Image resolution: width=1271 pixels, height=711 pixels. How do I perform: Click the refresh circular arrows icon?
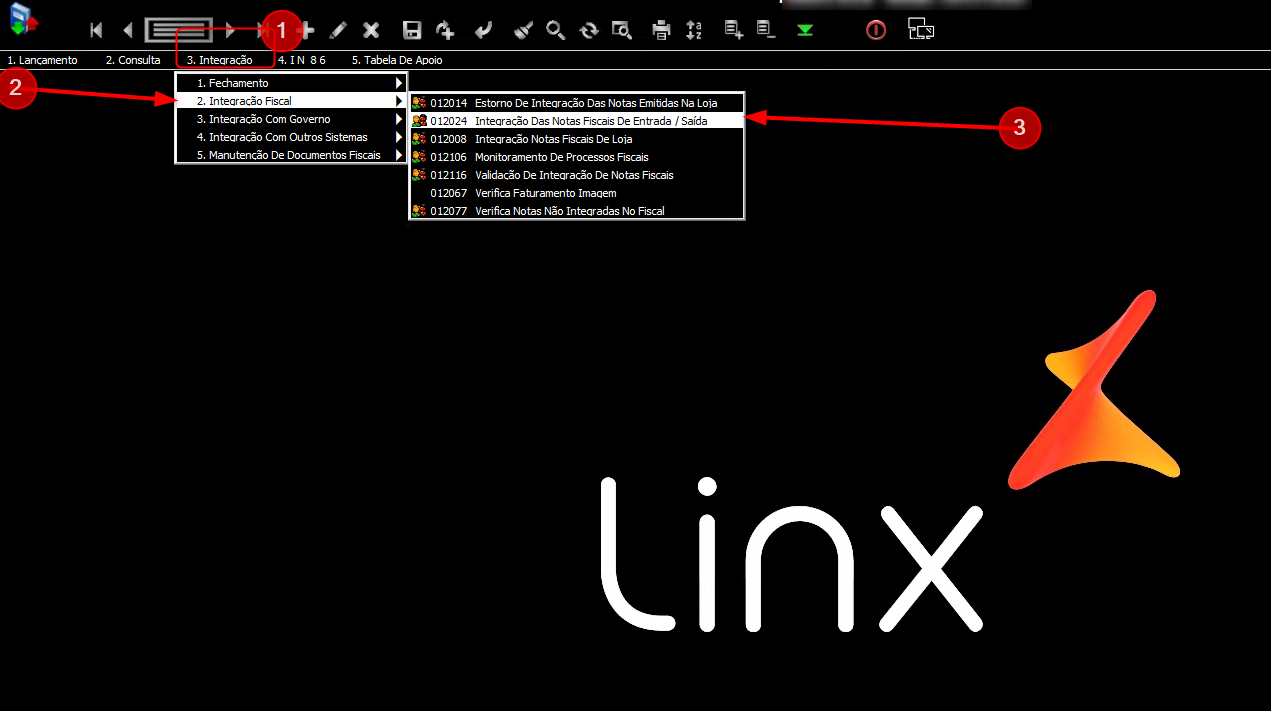click(588, 31)
